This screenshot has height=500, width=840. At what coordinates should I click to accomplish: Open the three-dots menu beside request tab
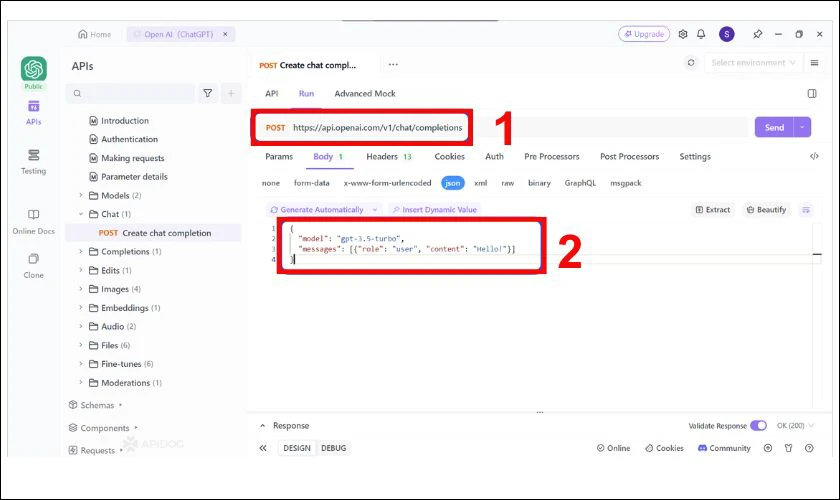point(393,65)
